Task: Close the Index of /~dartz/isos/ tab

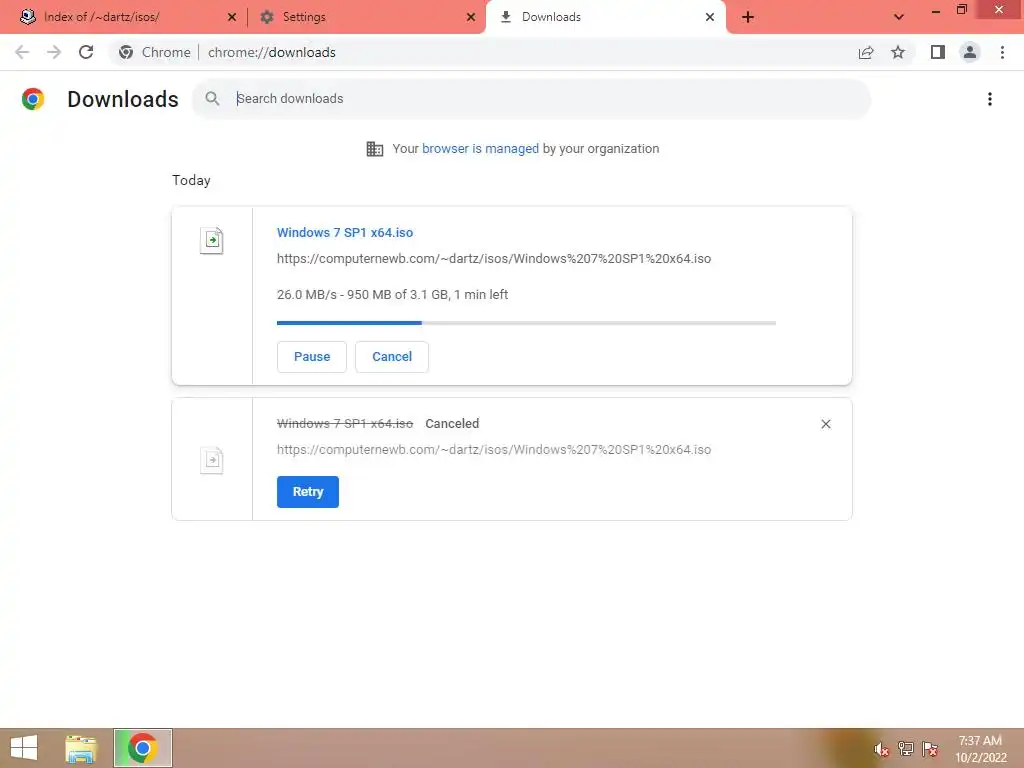Action: (232, 17)
